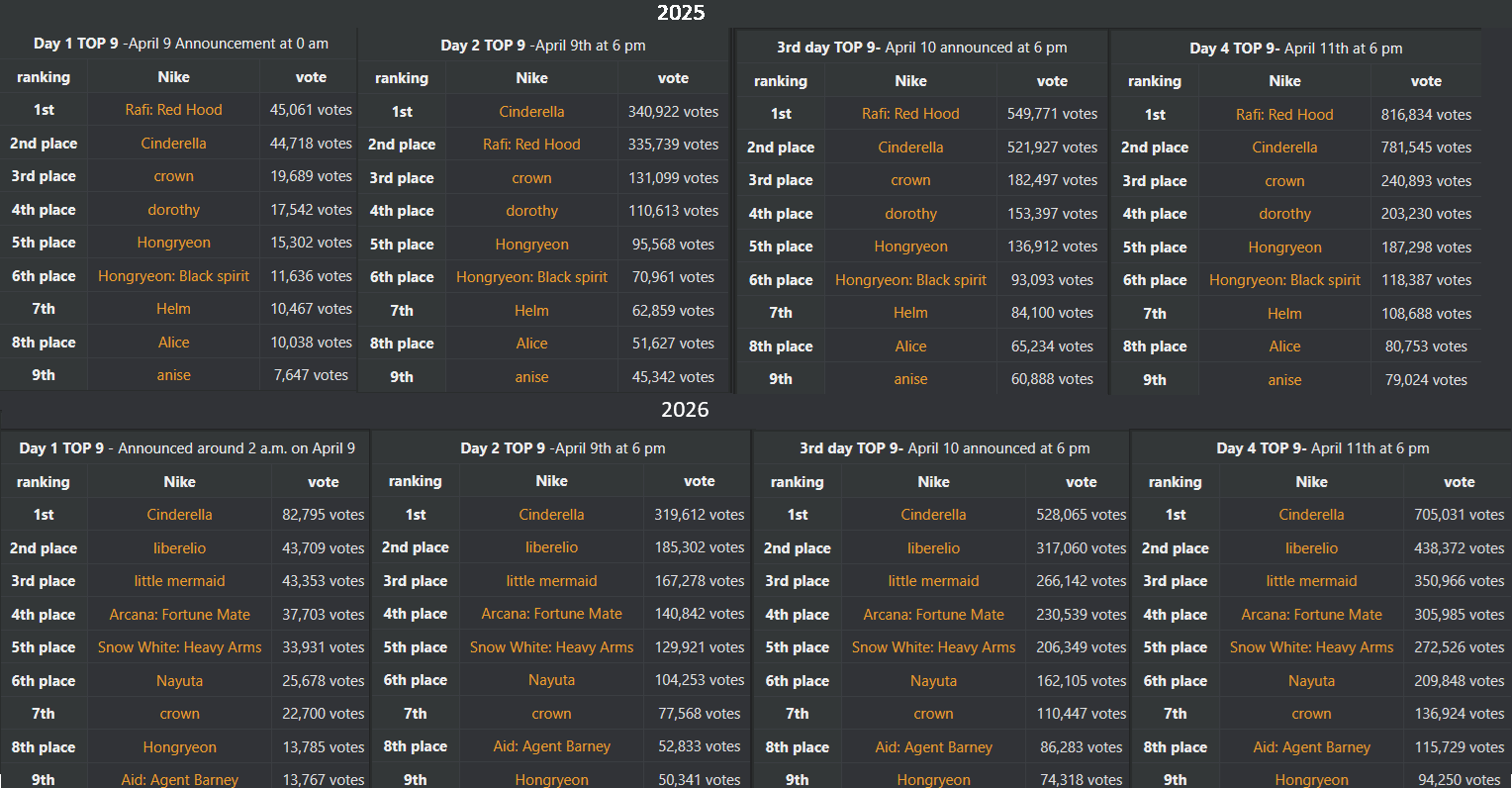Click 'Nayuta' in the 25,678 votes row

179,681
